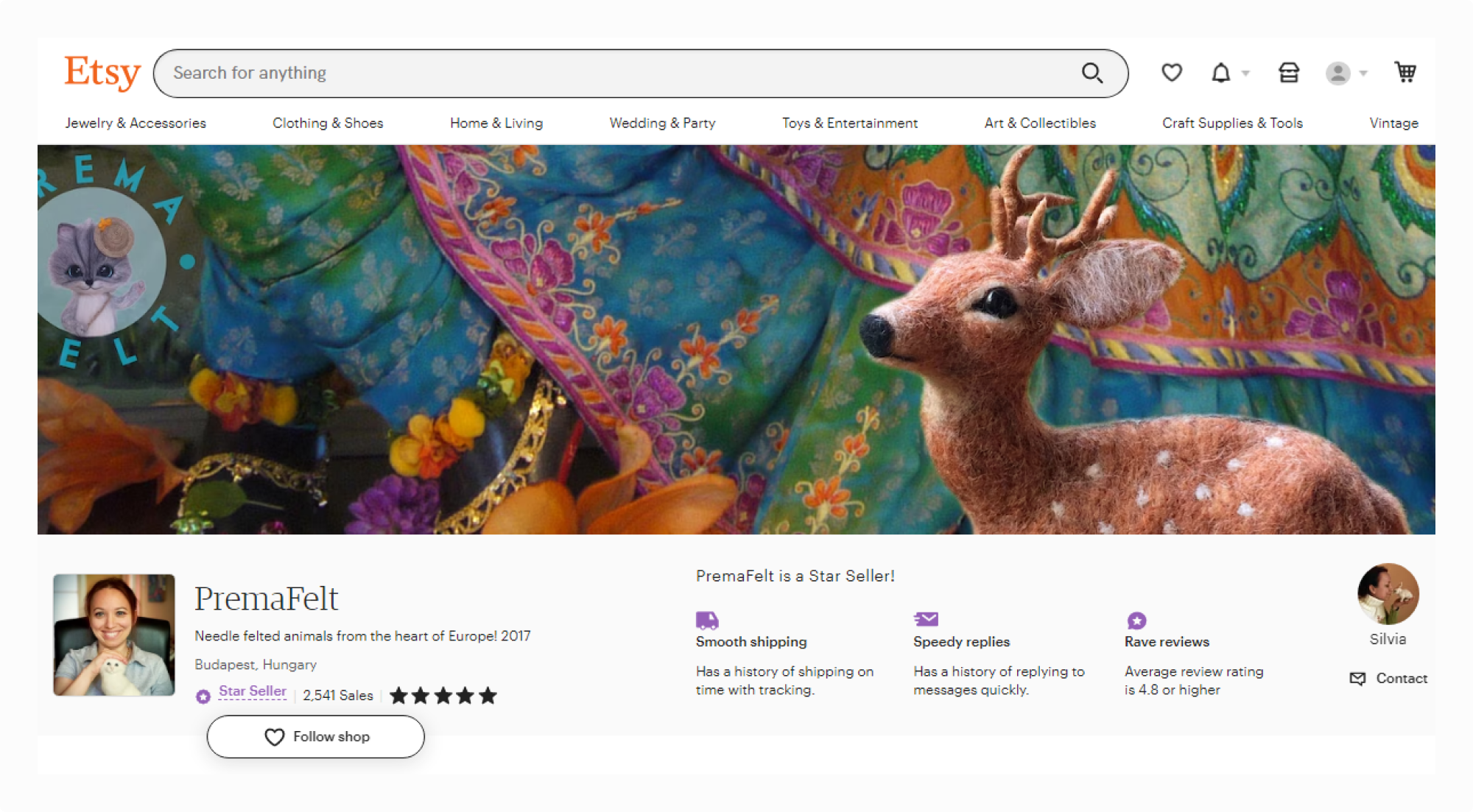The height and width of the screenshot is (812, 1473).
Task: Open Wedding & Party category
Action: tap(662, 123)
